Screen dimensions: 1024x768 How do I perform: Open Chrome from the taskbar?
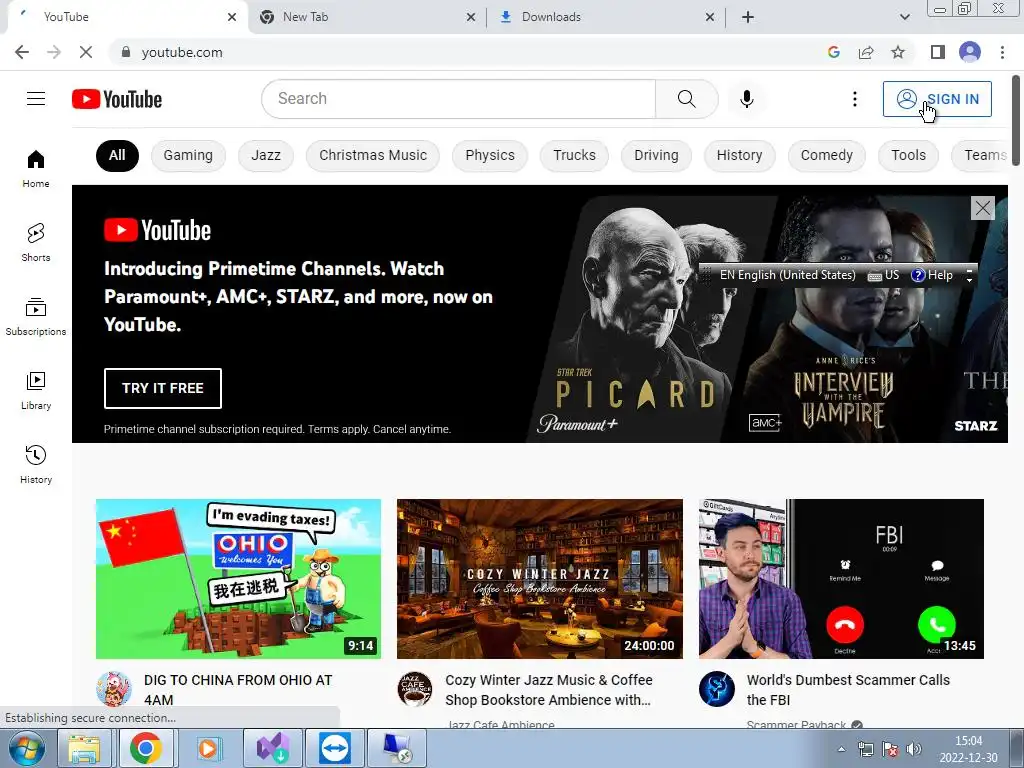[146, 748]
